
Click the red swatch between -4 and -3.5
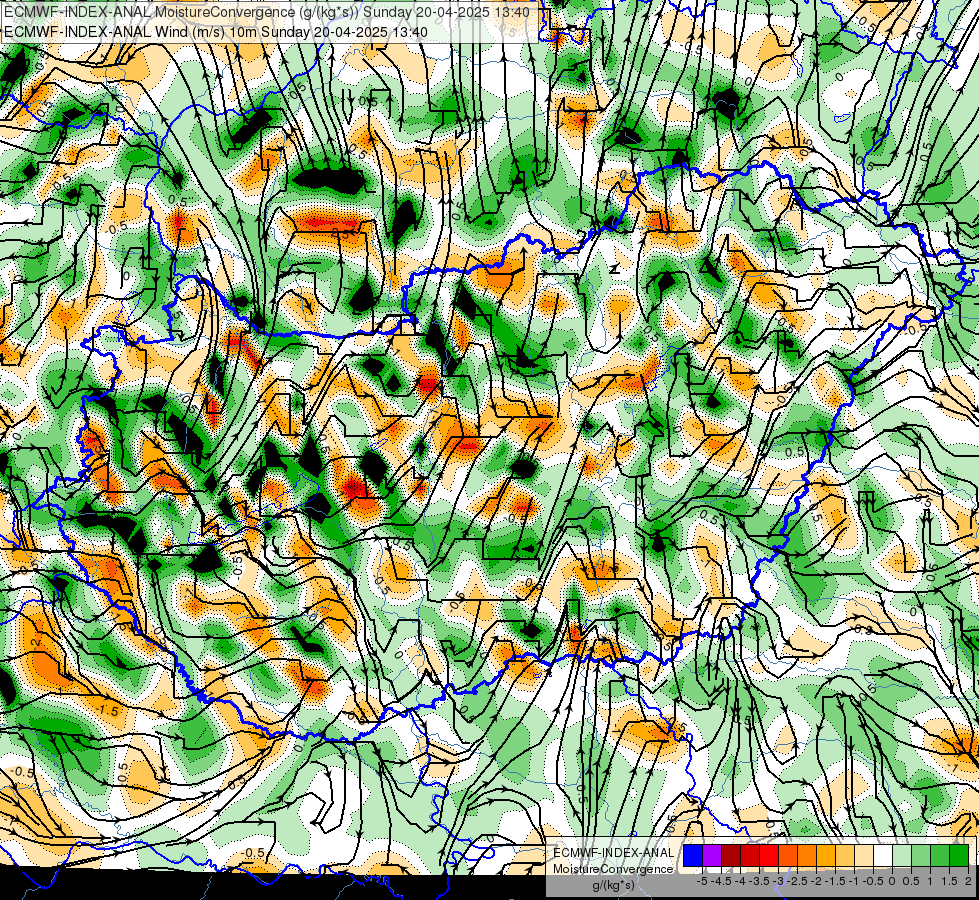pos(750,855)
